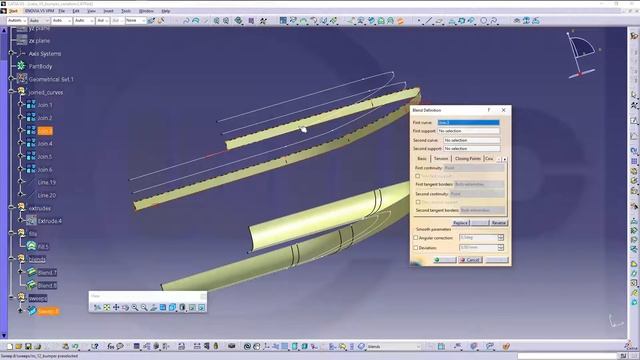
Task: Click the What's This help icon
Action: tap(95, 347)
